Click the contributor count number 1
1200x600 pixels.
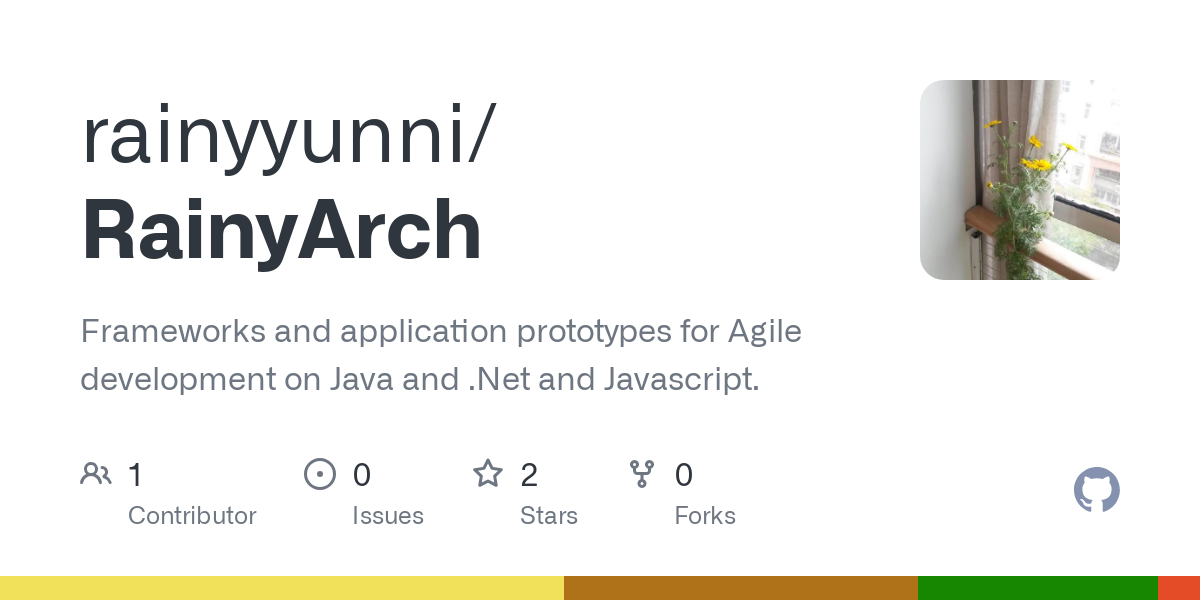[x=135, y=475]
